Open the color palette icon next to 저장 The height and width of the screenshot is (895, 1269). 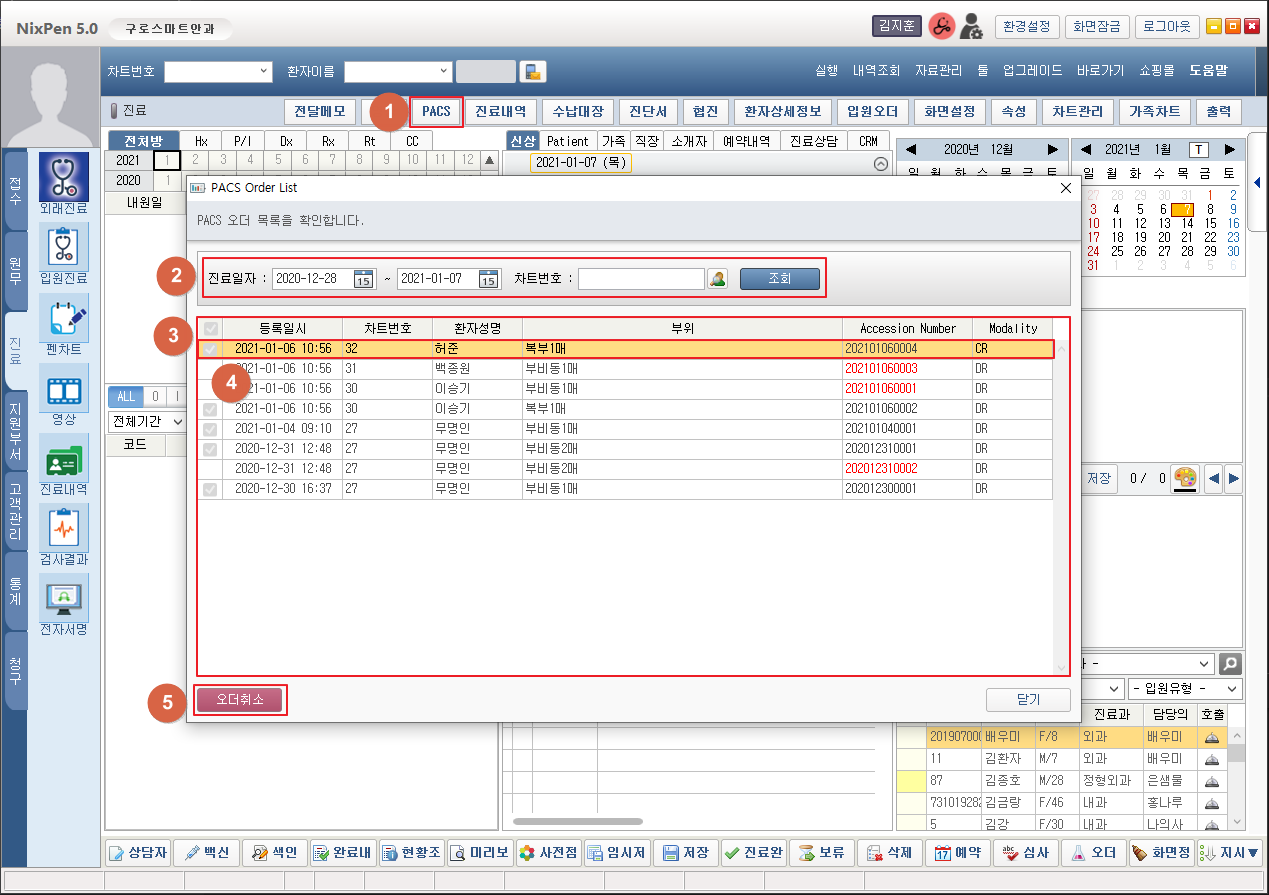(1183, 478)
